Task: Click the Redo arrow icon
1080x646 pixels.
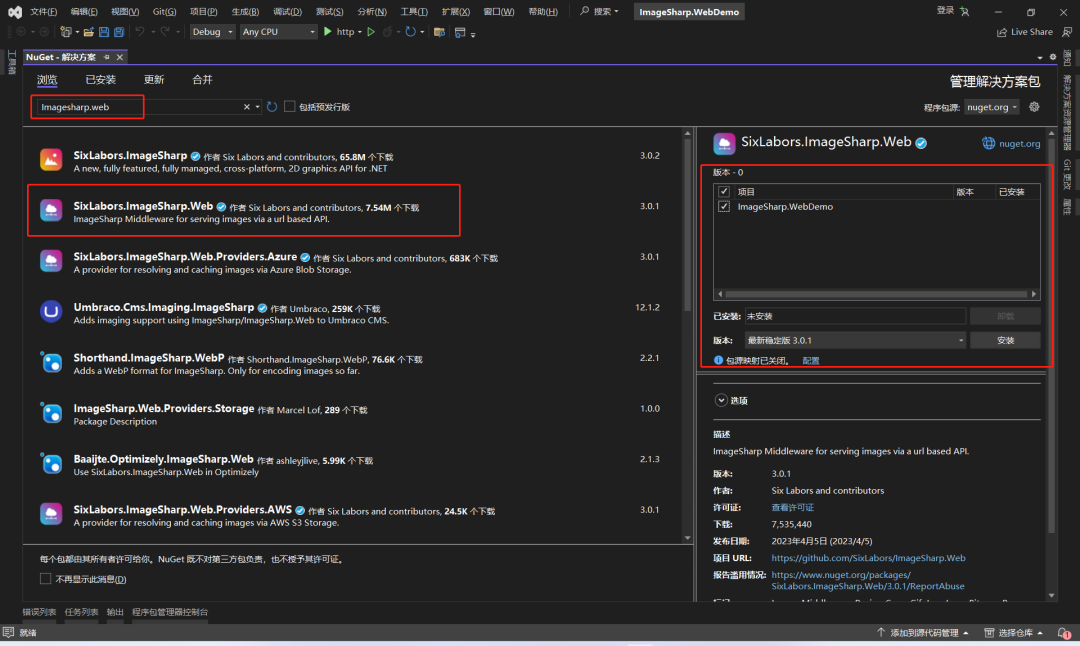Action: tap(165, 32)
